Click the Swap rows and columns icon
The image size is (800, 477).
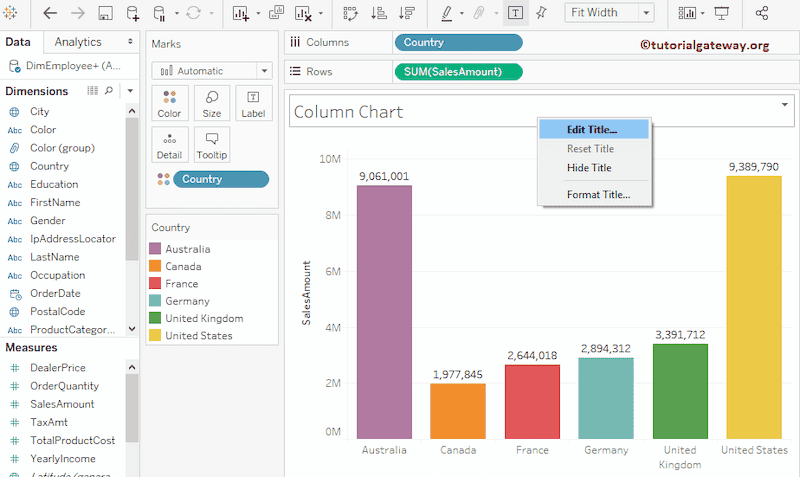(x=351, y=13)
